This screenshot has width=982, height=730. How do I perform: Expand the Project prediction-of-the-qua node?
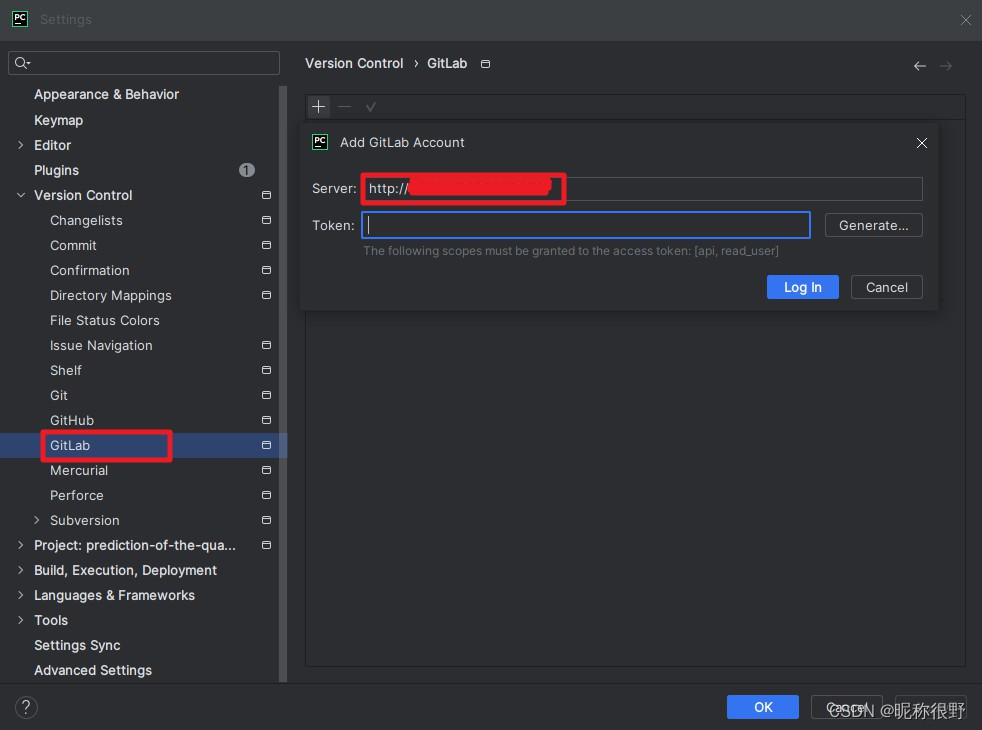click(21, 545)
